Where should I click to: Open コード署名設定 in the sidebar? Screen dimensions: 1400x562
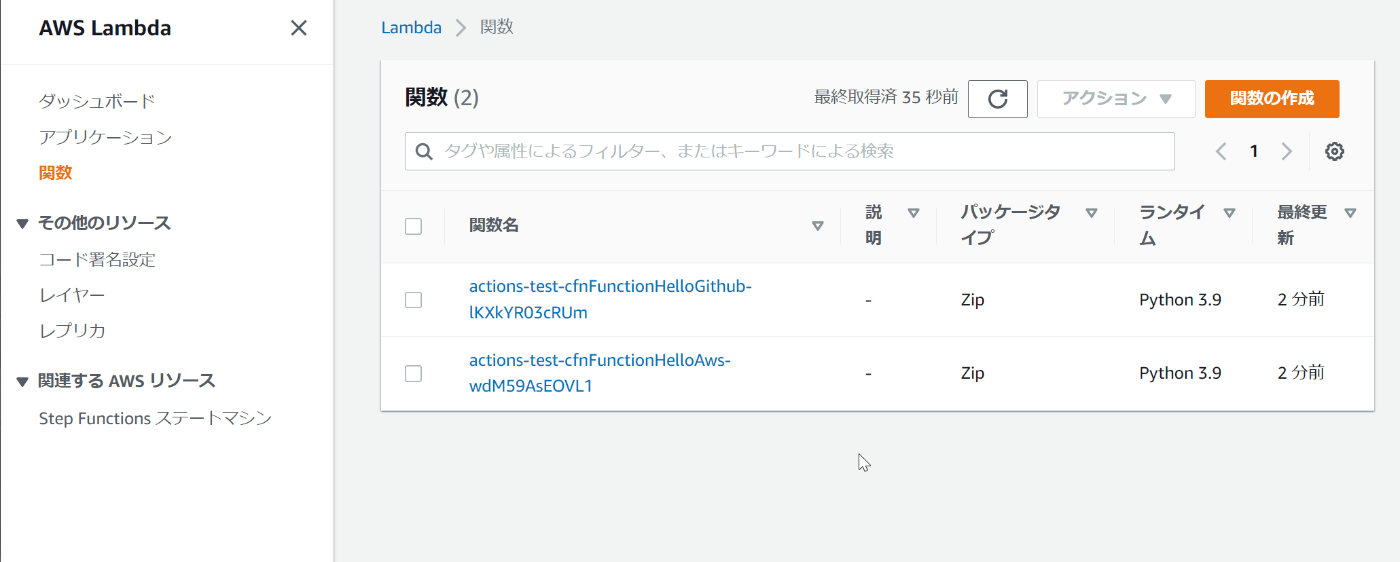(97, 260)
